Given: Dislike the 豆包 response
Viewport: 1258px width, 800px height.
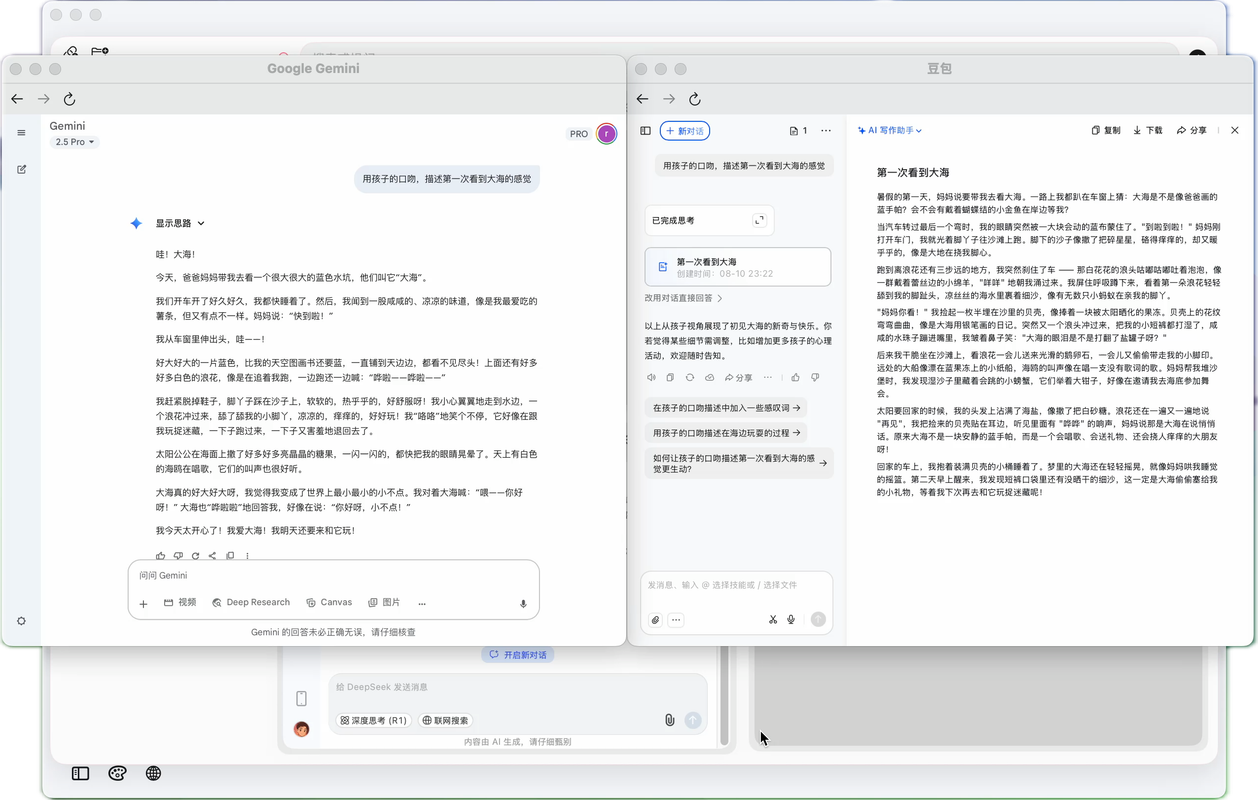Looking at the screenshot, I should (x=815, y=378).
